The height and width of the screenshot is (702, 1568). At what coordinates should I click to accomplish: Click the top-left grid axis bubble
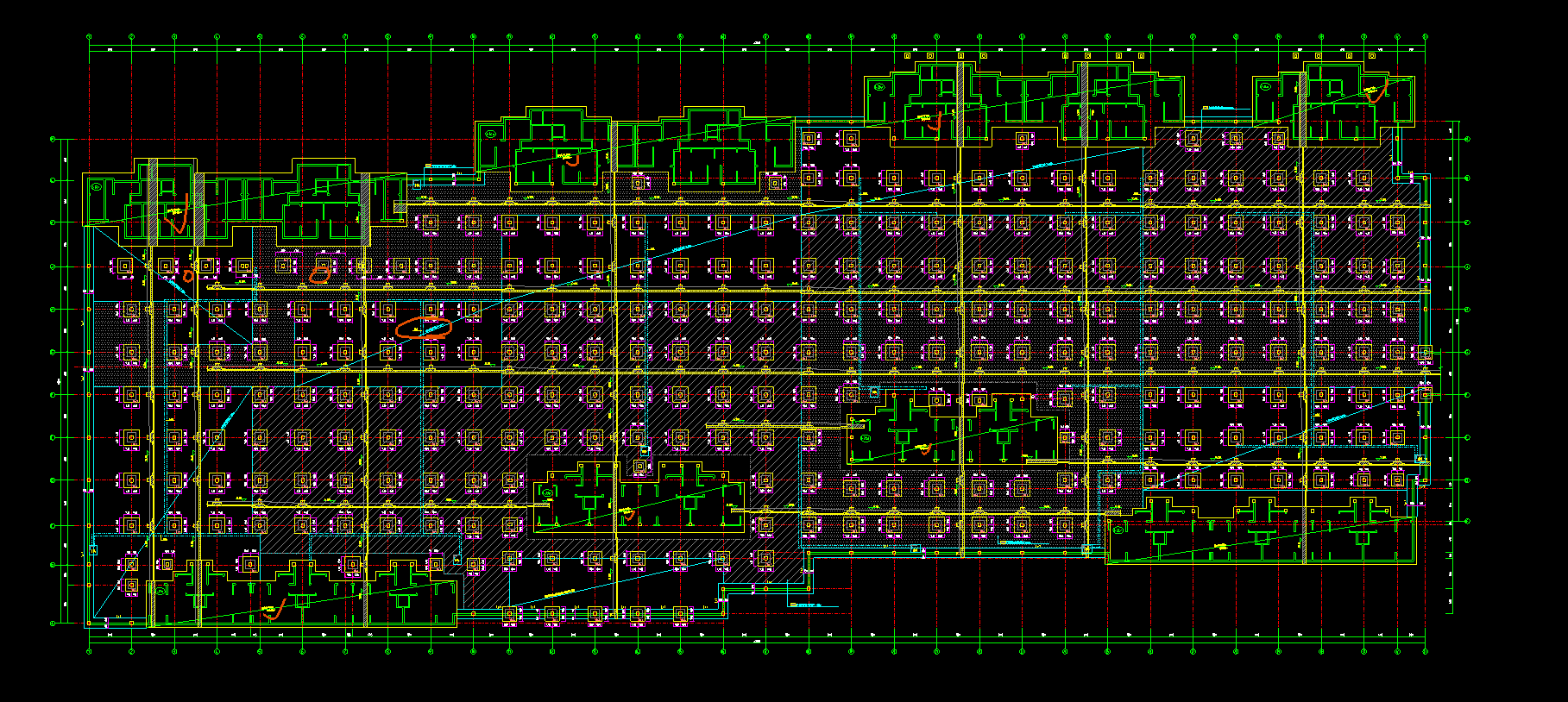tap(89, 37)
